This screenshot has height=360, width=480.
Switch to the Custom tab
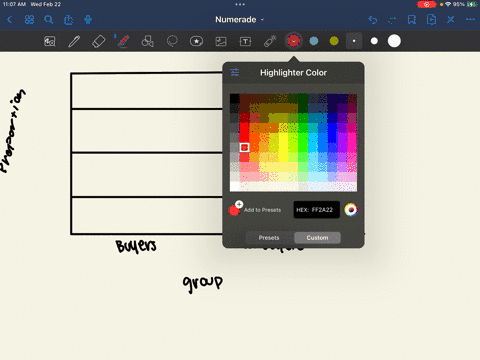[317, 238]
